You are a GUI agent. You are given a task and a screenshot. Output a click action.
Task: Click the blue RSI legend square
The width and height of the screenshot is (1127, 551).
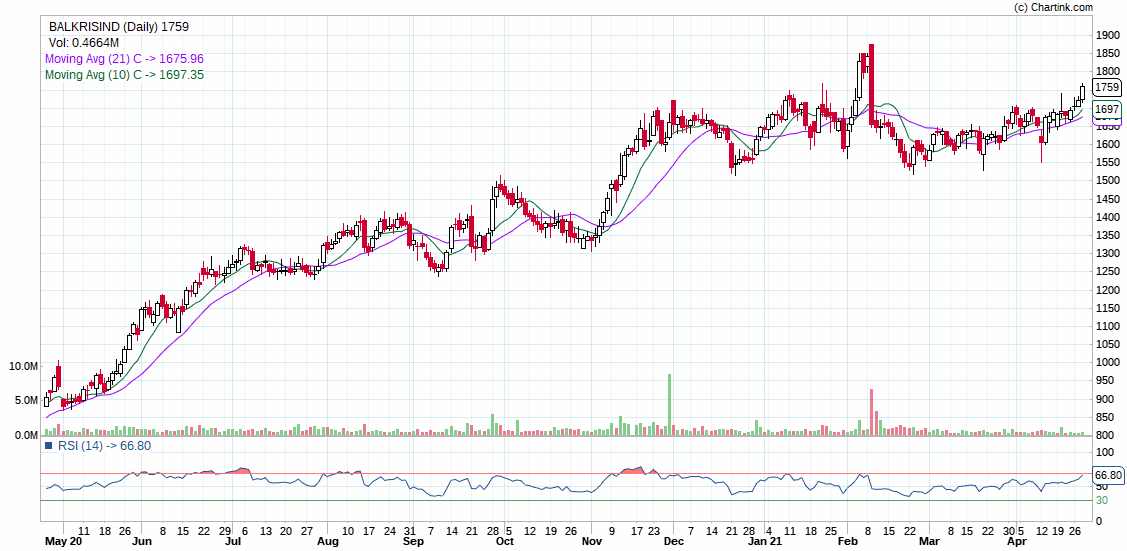(48, 445)
